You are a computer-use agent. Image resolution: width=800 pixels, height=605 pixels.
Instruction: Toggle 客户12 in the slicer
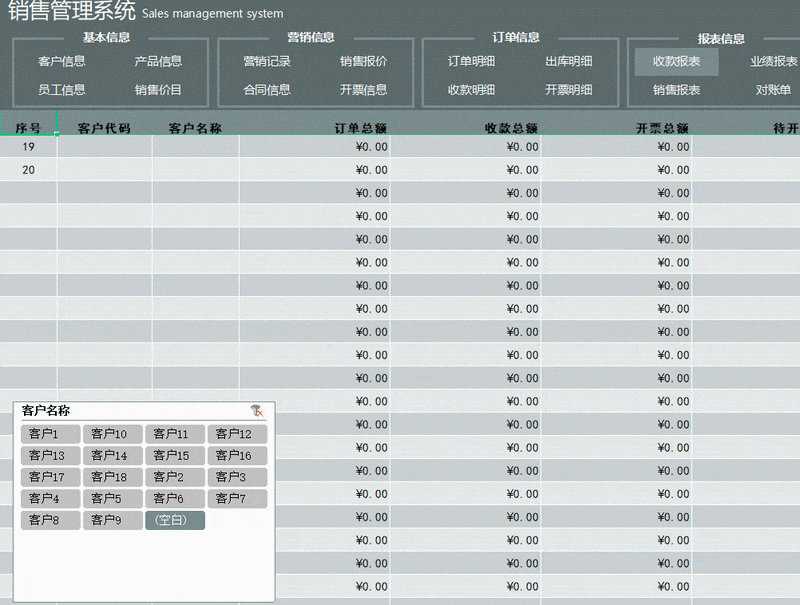point(237,434)
